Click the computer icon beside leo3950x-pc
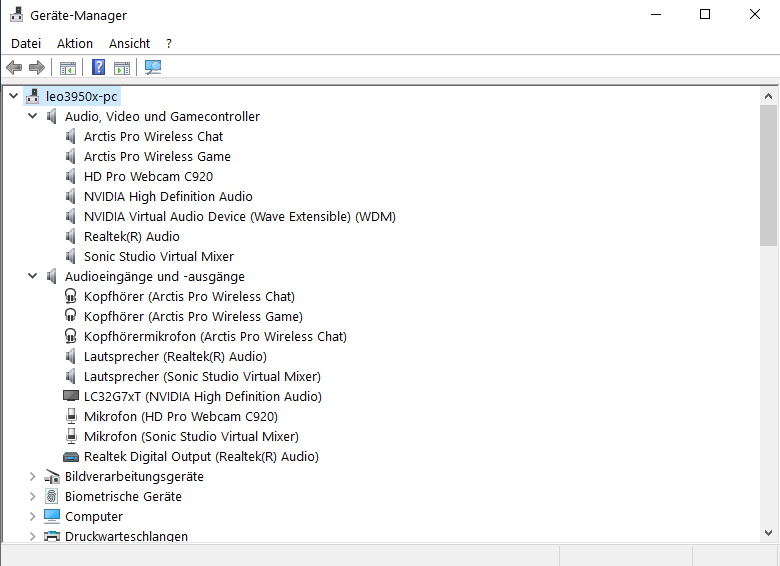This screenshot has width=780, height=566. pyautogui.click(x=33, y=96)
